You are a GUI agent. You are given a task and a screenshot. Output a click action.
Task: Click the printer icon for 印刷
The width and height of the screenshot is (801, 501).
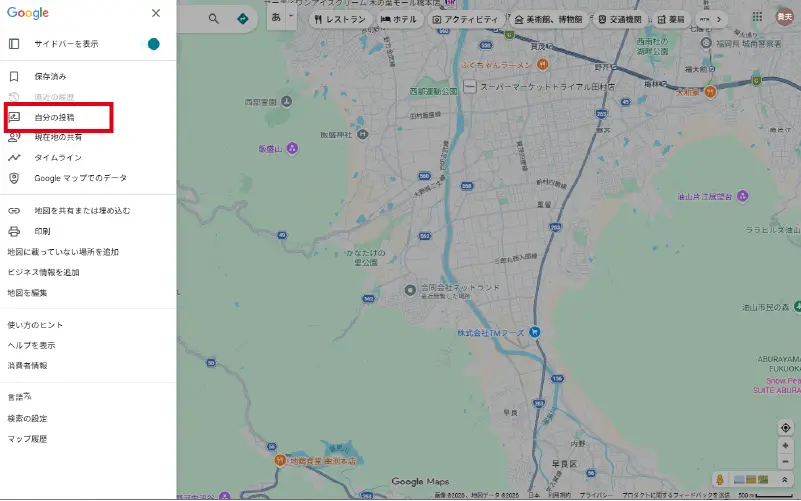tap(14, 231)
